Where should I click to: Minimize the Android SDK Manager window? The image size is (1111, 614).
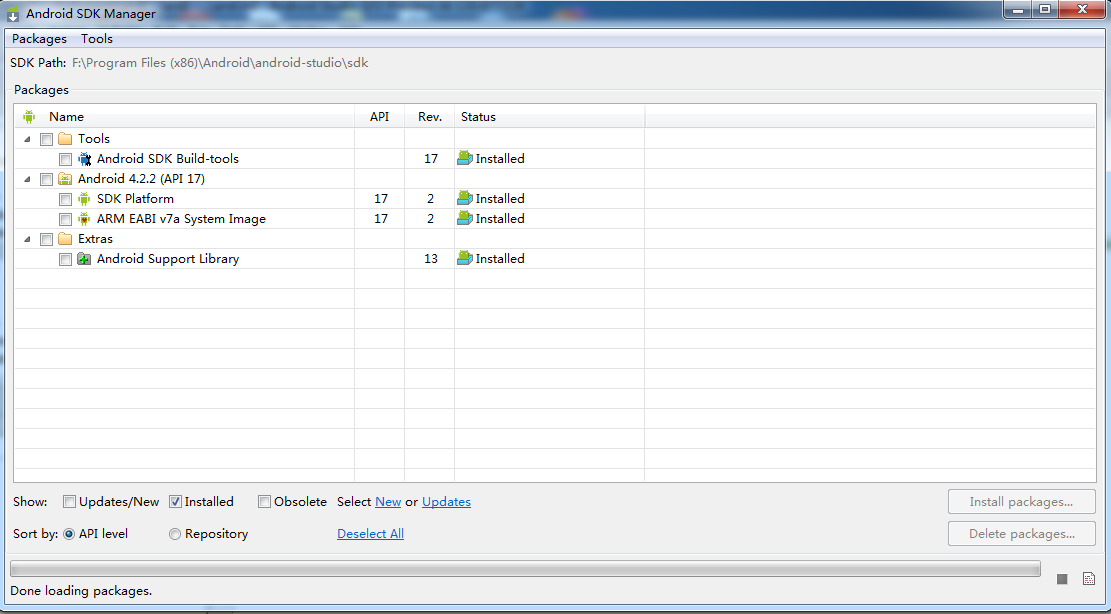click(x=1018, y=9)
